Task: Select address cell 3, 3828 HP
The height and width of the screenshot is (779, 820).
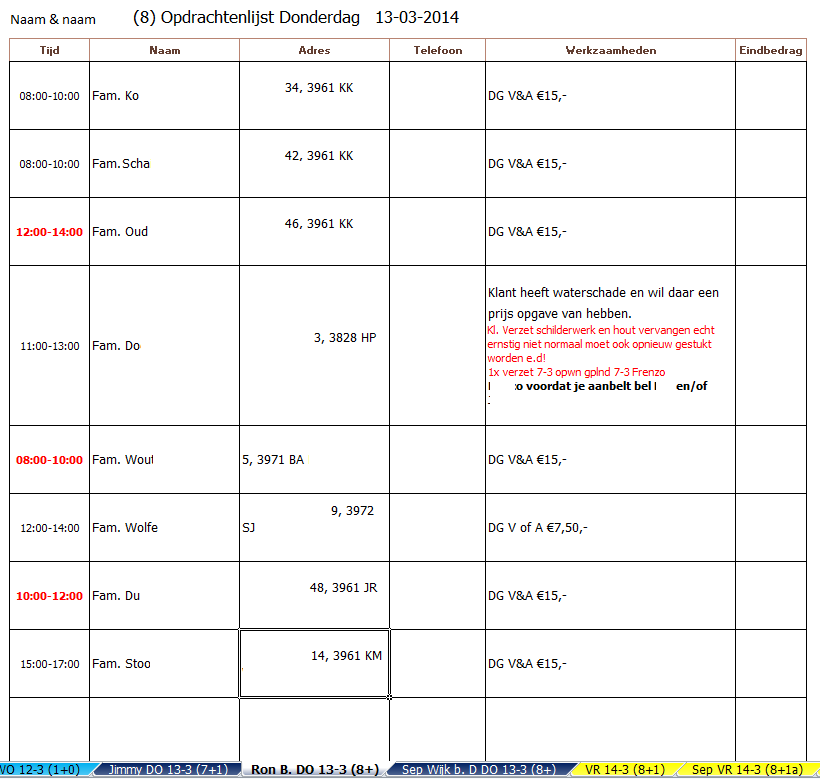Action: coord(314,346)
